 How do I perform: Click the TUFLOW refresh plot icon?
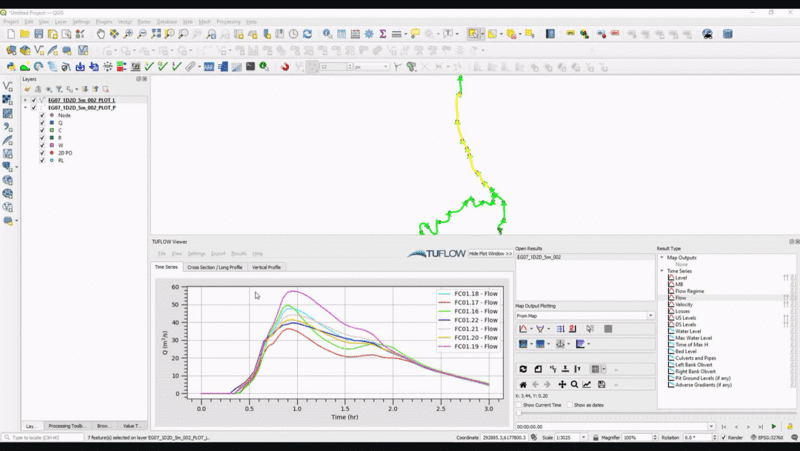point(523,369)
